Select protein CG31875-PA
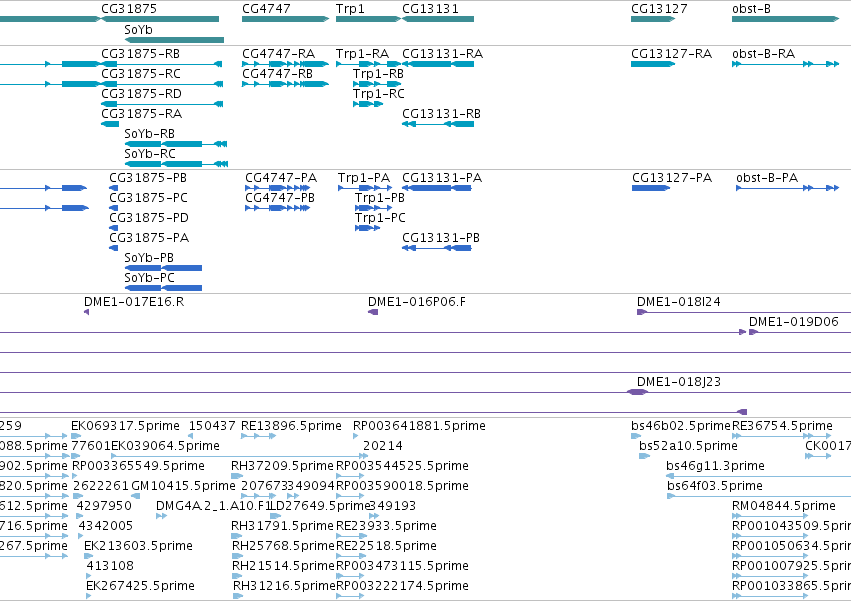Image resolution: width=851 pixels, height=601 pixels. (x=113, y=248)
